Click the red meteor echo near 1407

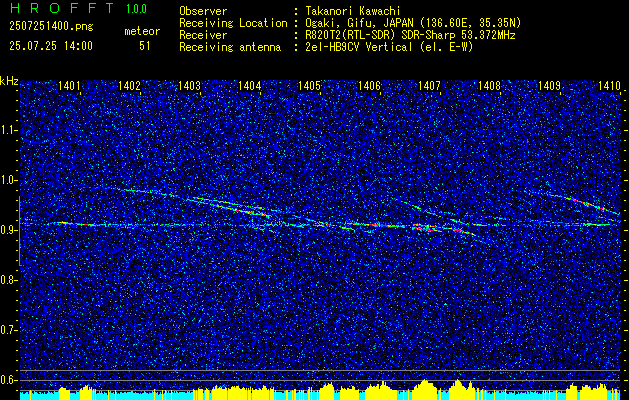tap(425, 228)
